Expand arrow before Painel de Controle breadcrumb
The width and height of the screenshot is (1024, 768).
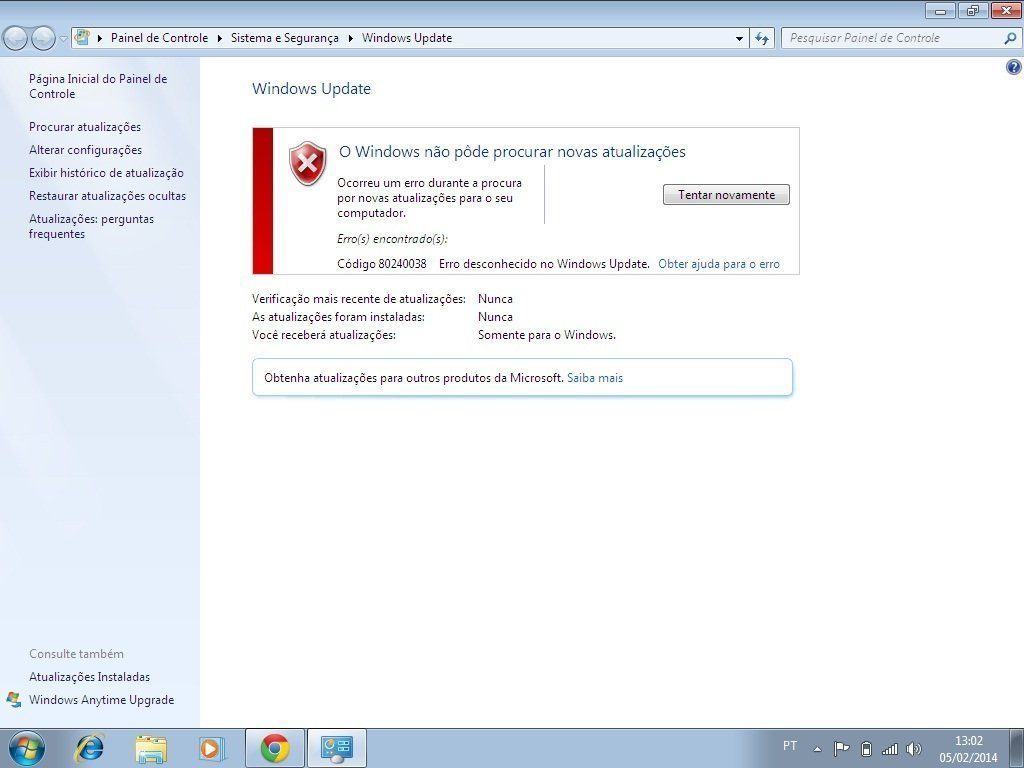pos(100,38)
